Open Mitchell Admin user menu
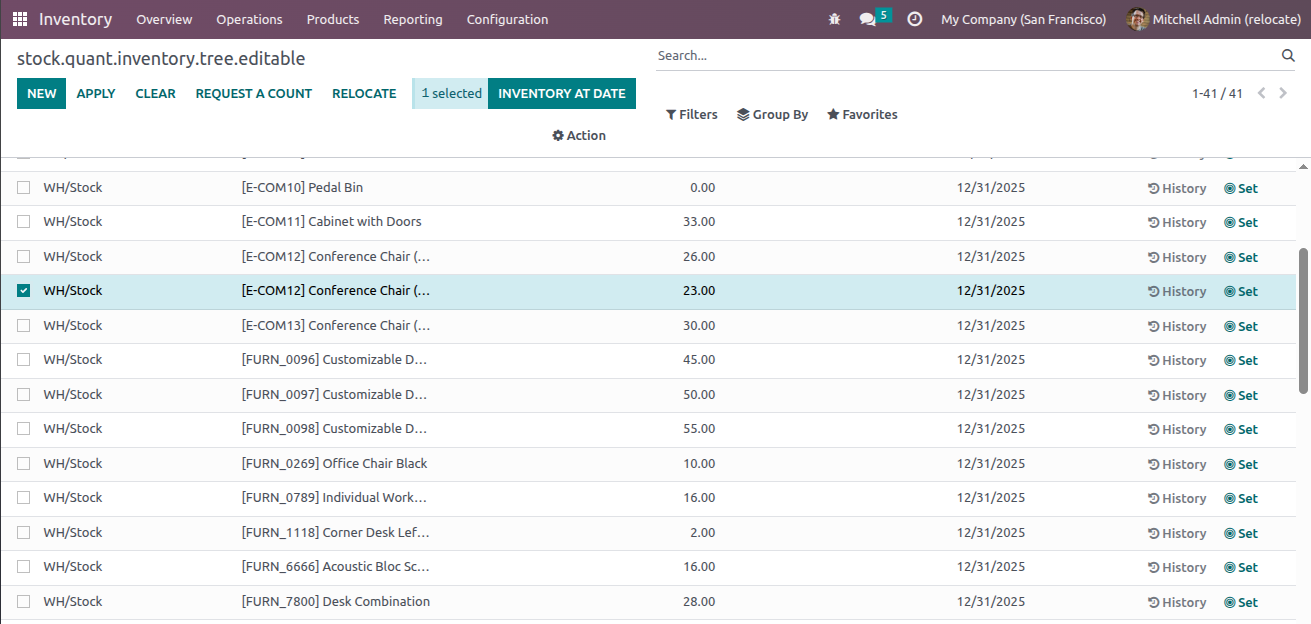The height and width of the screenshot is (624, 1311). click(1213, 19)
